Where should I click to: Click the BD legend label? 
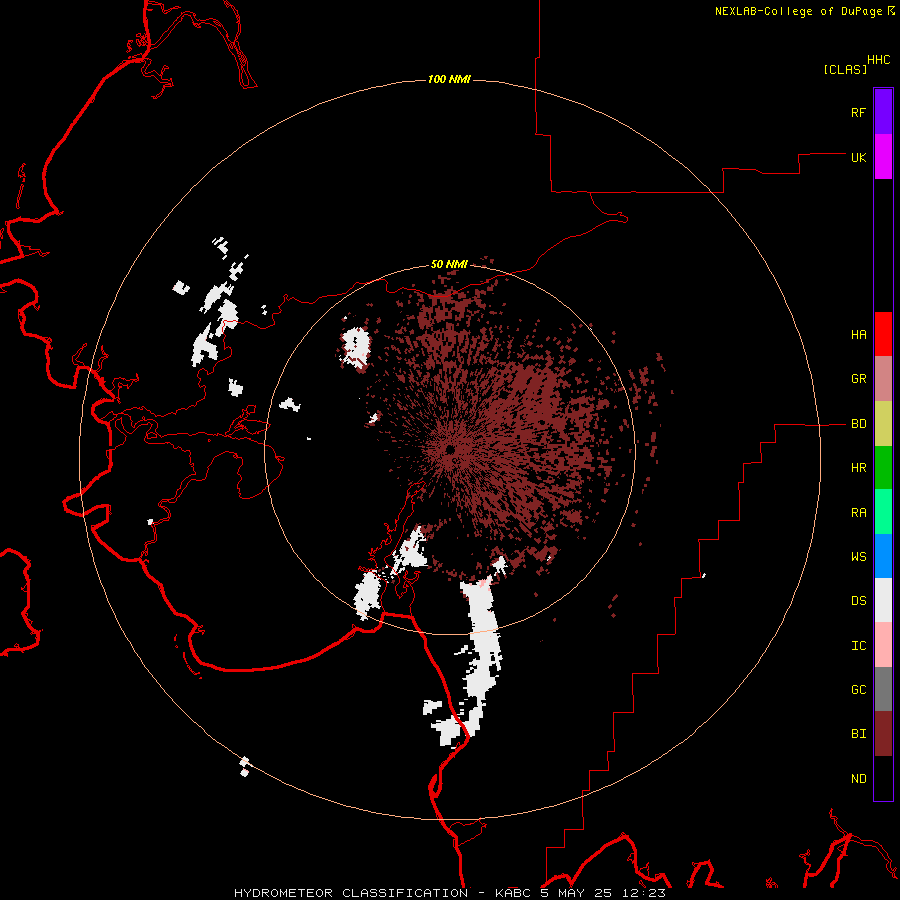[858, 424]
